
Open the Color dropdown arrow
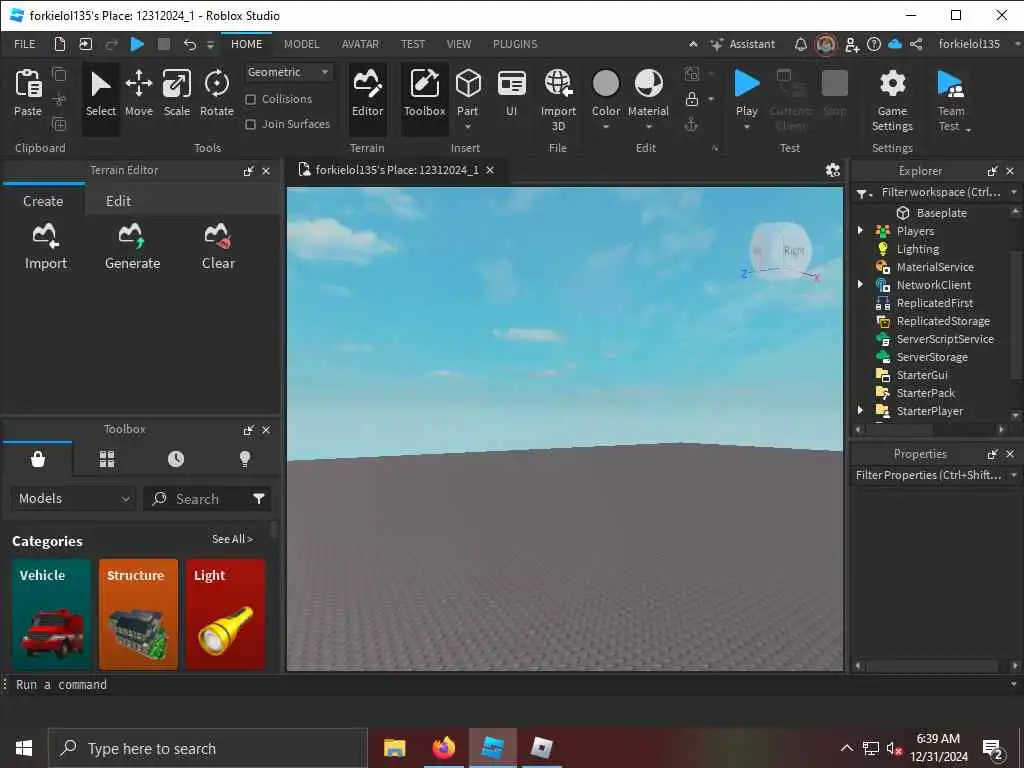(x=605, y=127)
